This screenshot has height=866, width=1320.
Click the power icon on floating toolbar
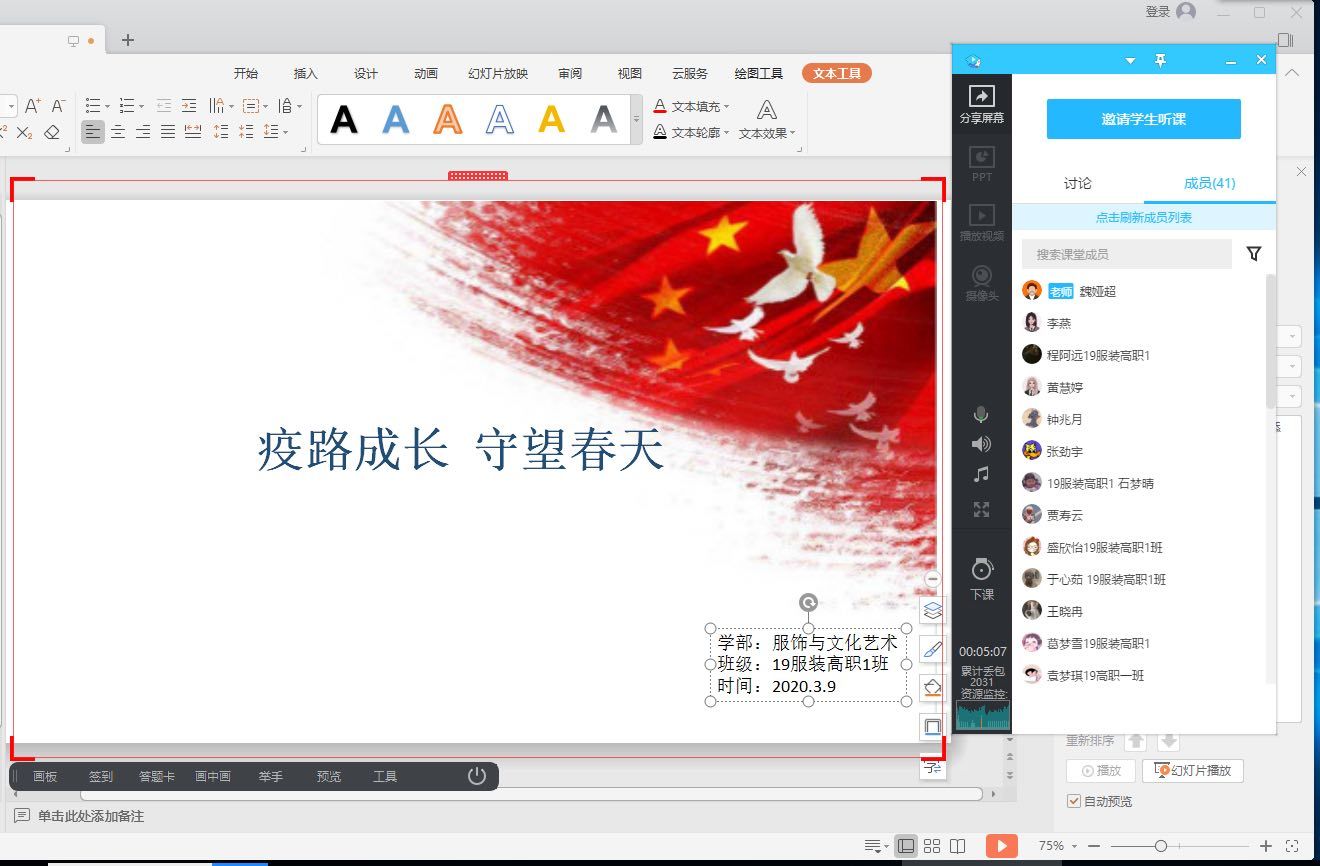click(x=477, y=776)
